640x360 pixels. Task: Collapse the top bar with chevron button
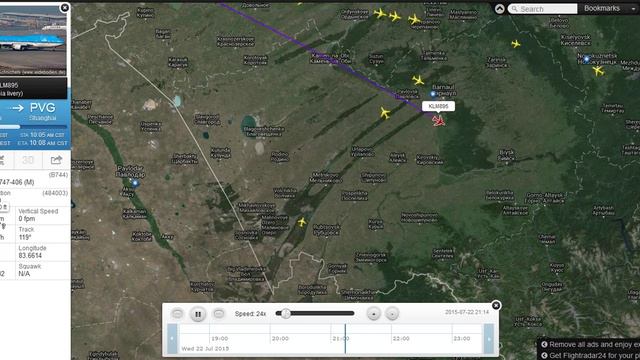pos(500,9)
